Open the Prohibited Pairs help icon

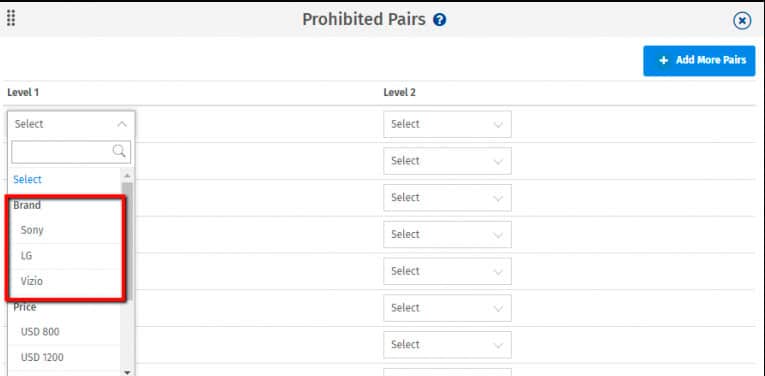440,20
